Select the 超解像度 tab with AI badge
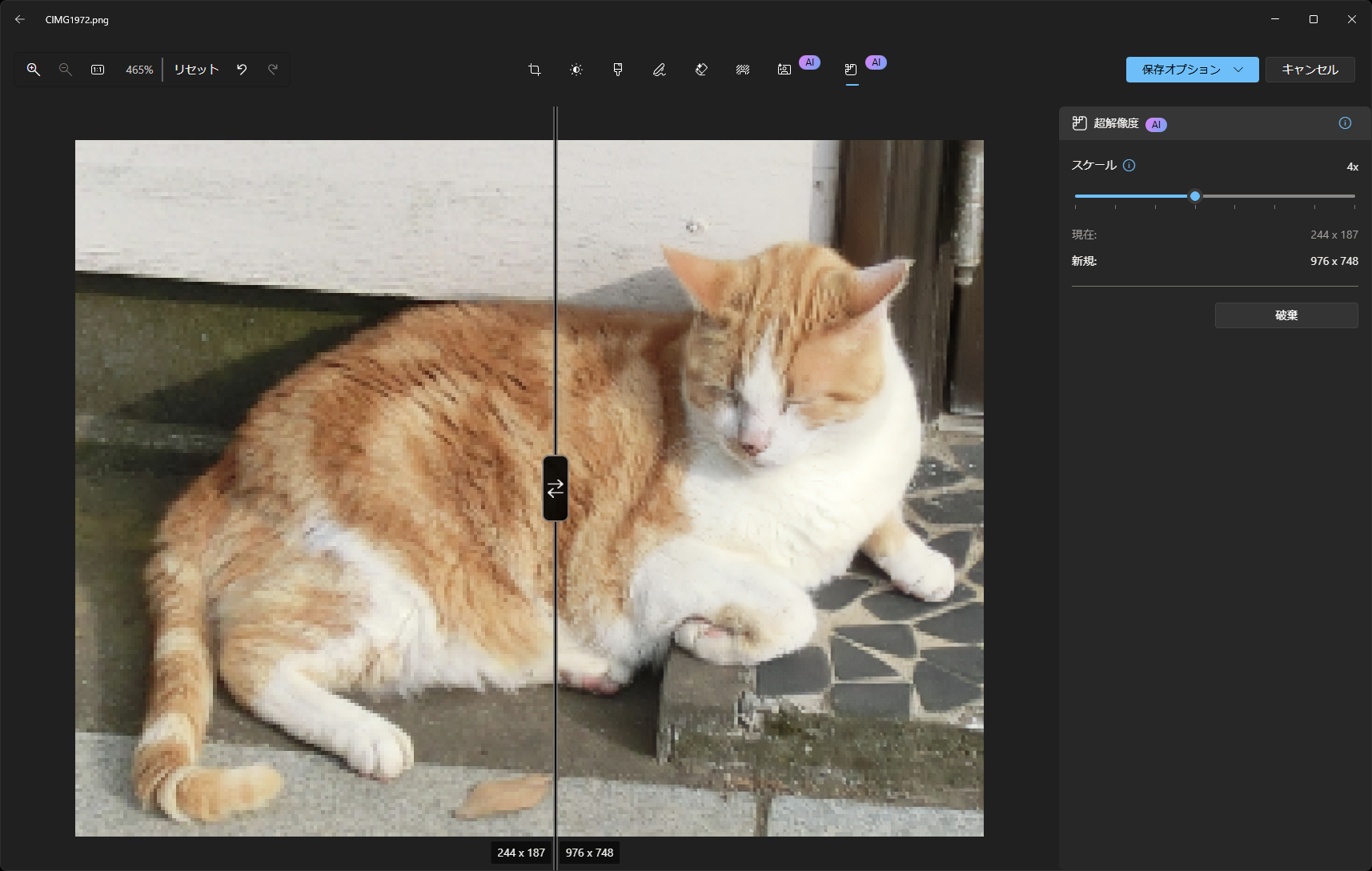The width and height of the screenshot is (1372, 871). (x=851, y=70)
